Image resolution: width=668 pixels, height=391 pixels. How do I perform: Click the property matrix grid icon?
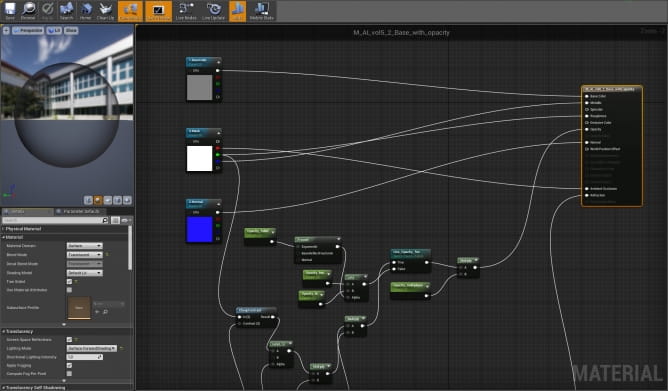pos(115,220)
